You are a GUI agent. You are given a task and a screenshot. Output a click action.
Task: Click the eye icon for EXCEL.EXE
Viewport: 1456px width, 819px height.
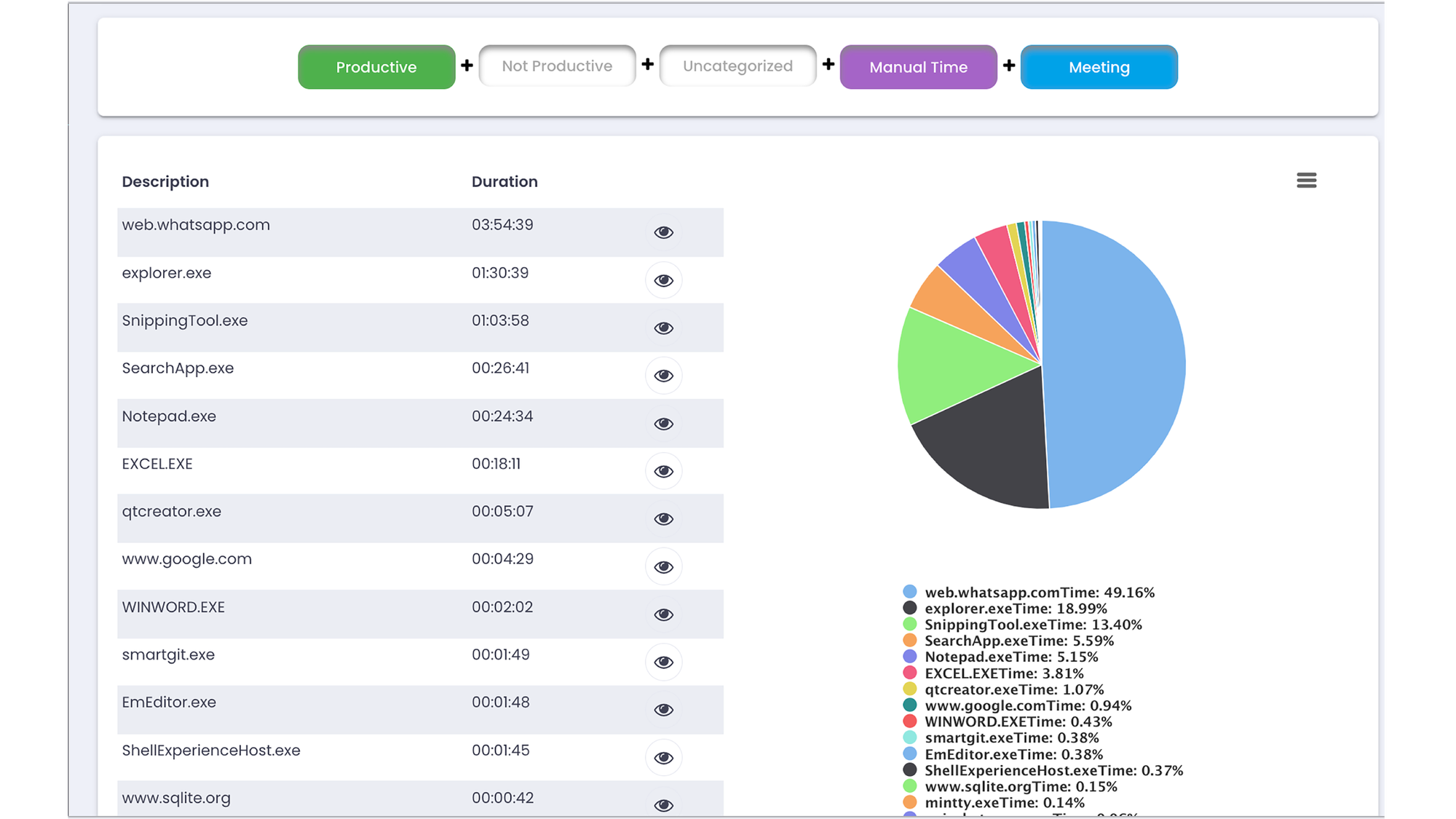tap(663, 471)
